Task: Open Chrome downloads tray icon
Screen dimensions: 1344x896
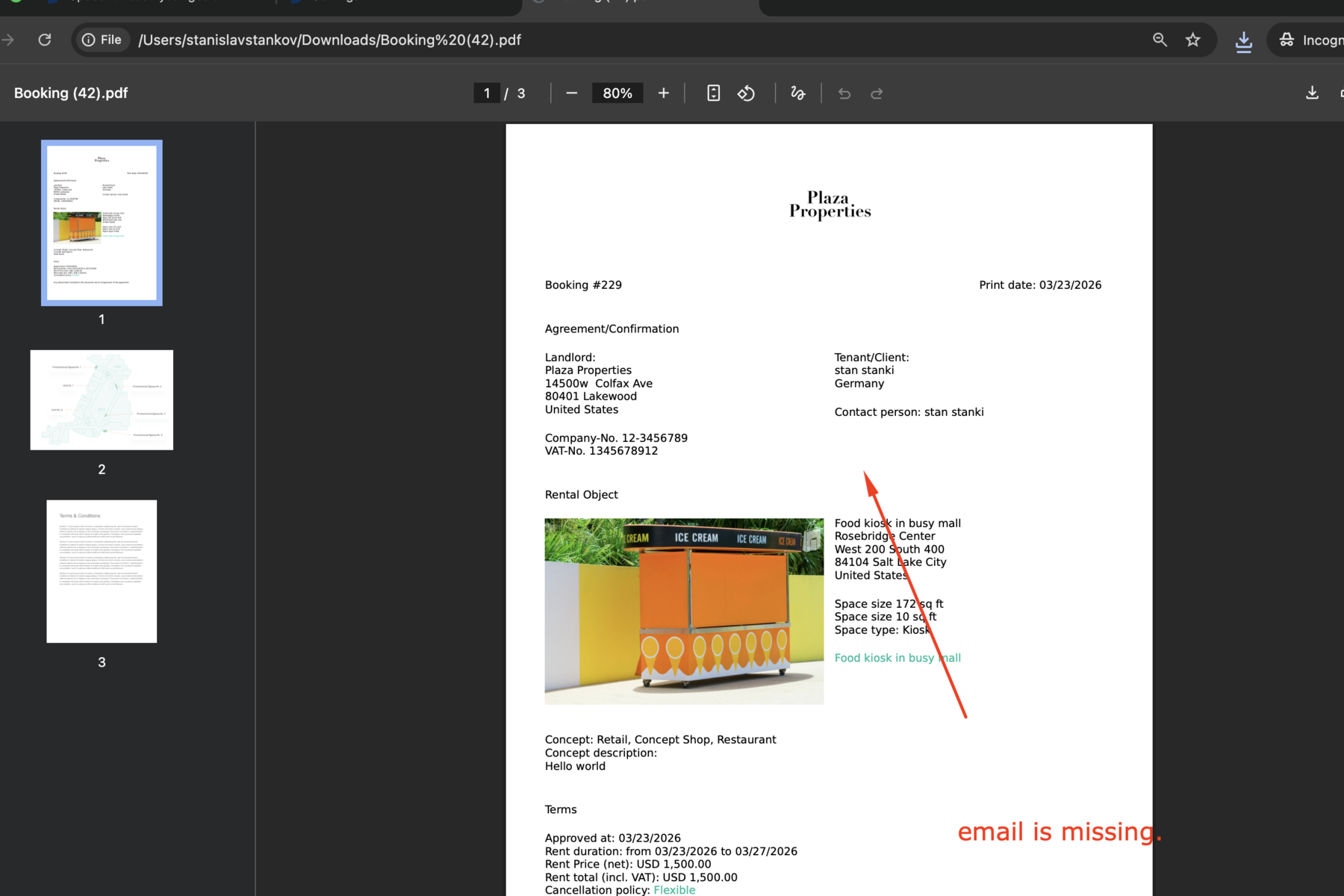Action: point(1243,41)
